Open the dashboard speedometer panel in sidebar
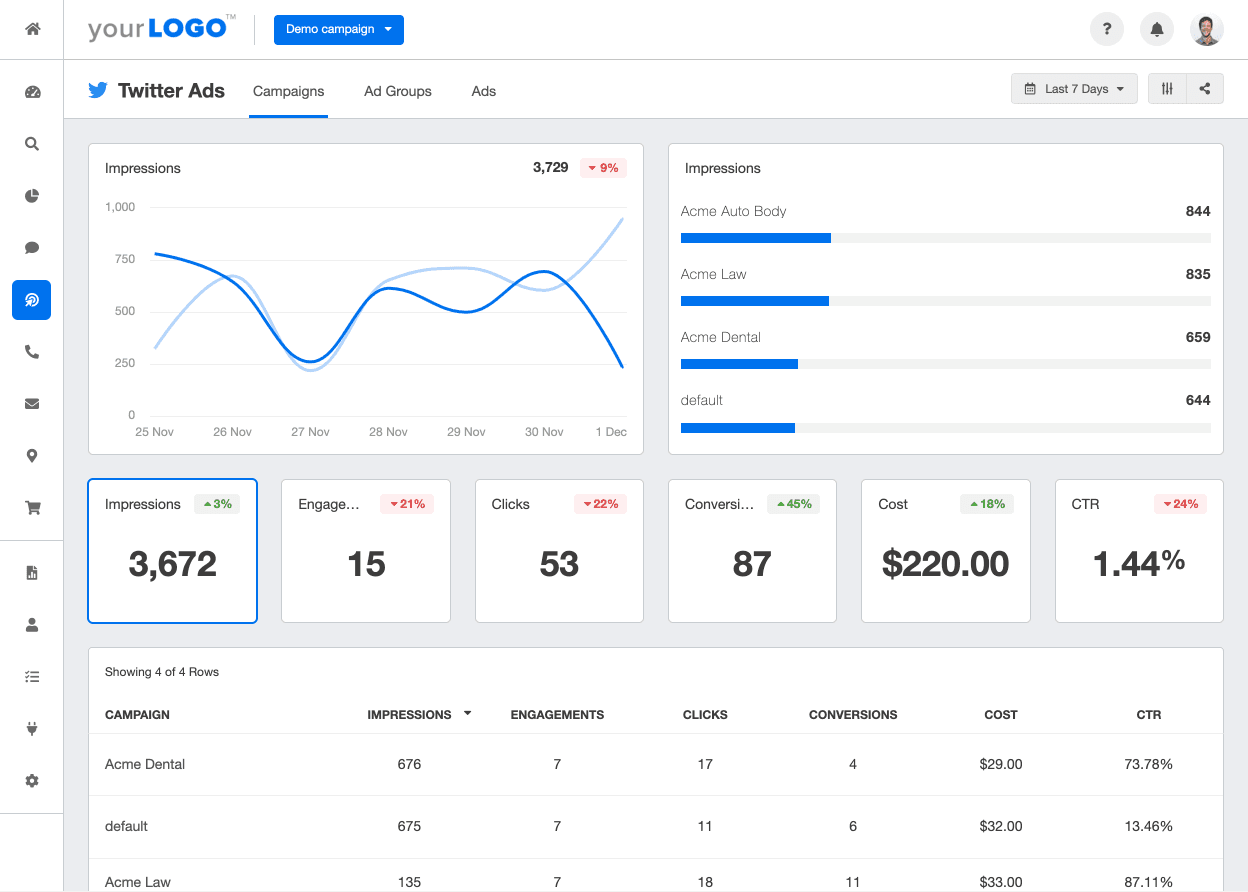Screen dimensions: 1248x892 31,91
